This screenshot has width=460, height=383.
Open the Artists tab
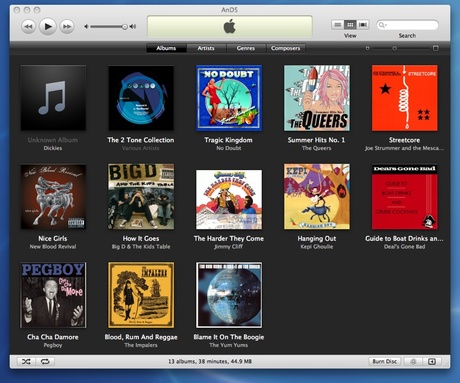pos(206,48)
